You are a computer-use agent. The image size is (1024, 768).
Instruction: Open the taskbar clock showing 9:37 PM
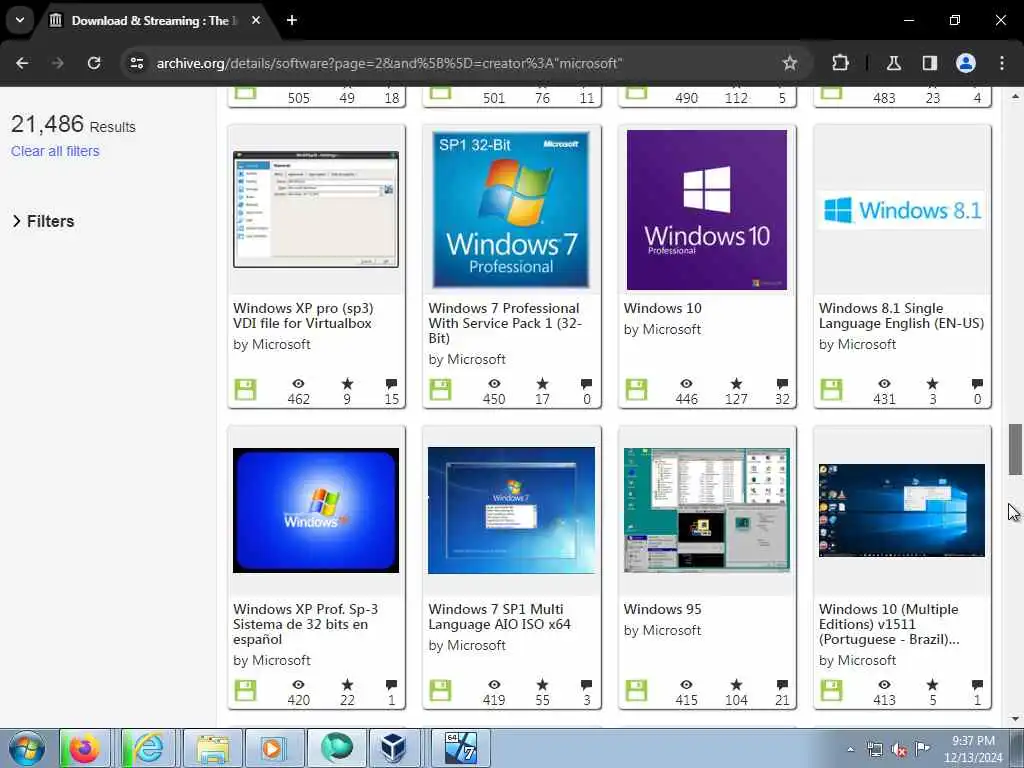click(973, 749)
